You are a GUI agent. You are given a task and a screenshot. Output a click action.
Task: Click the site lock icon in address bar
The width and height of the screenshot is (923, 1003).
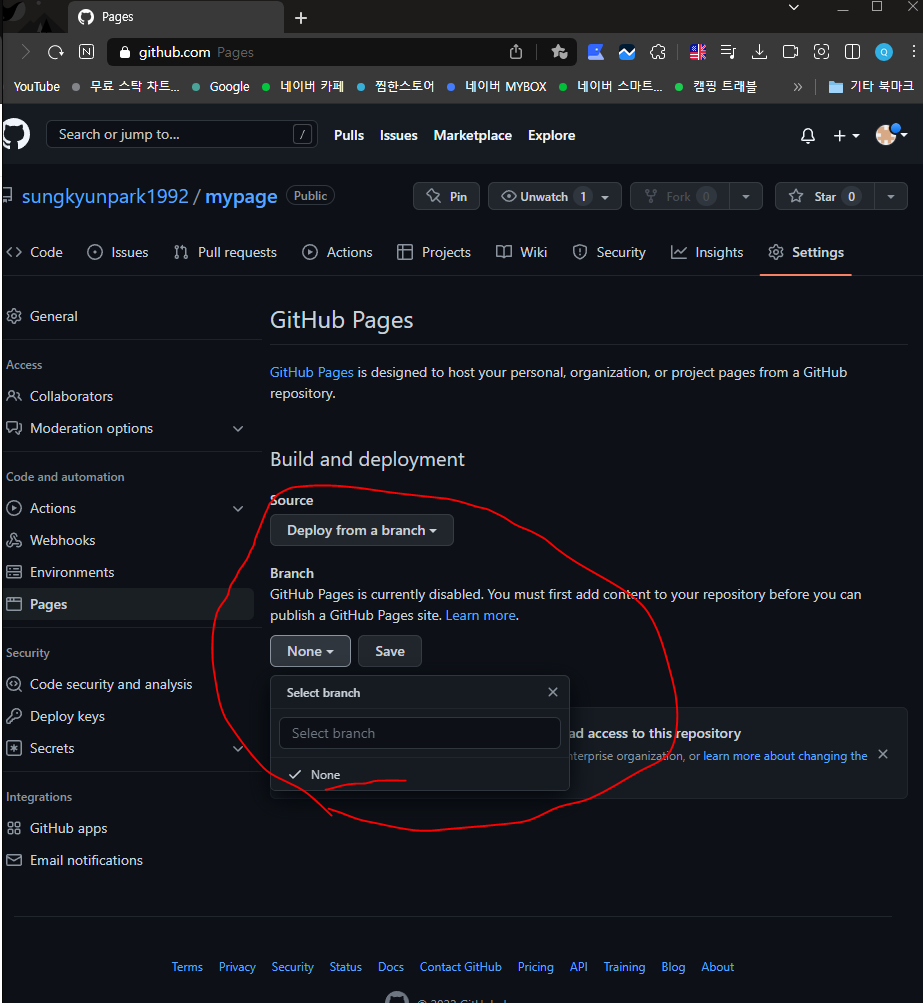[125, 52]
